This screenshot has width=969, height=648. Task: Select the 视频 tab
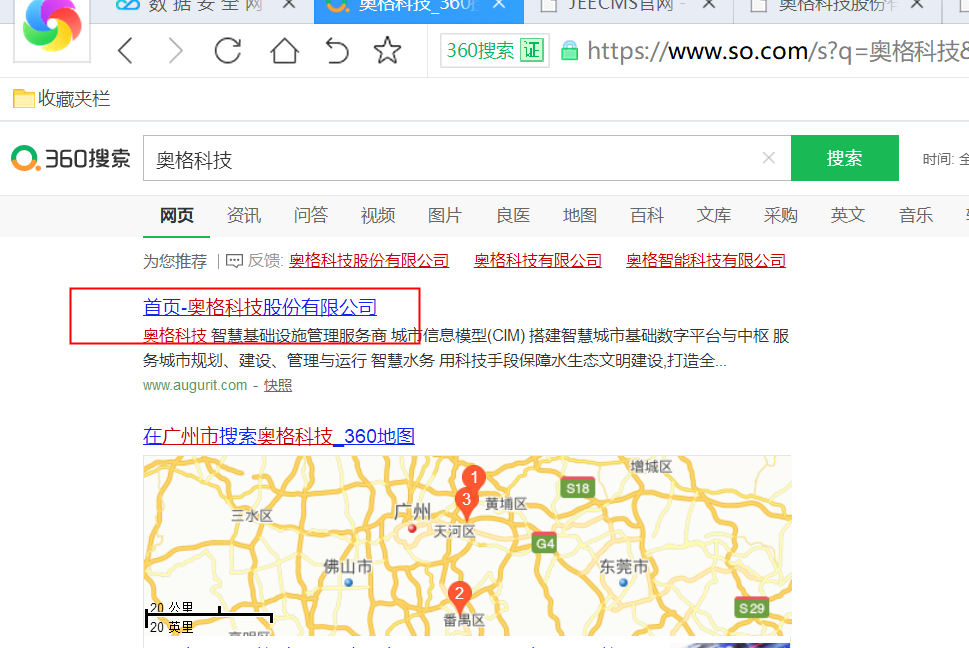click(x=378, y=216)
